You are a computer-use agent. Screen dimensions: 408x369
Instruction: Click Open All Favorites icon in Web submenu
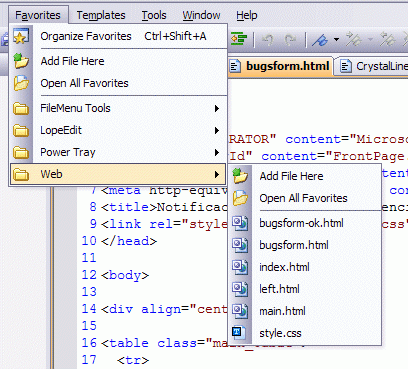pos(240,198)
